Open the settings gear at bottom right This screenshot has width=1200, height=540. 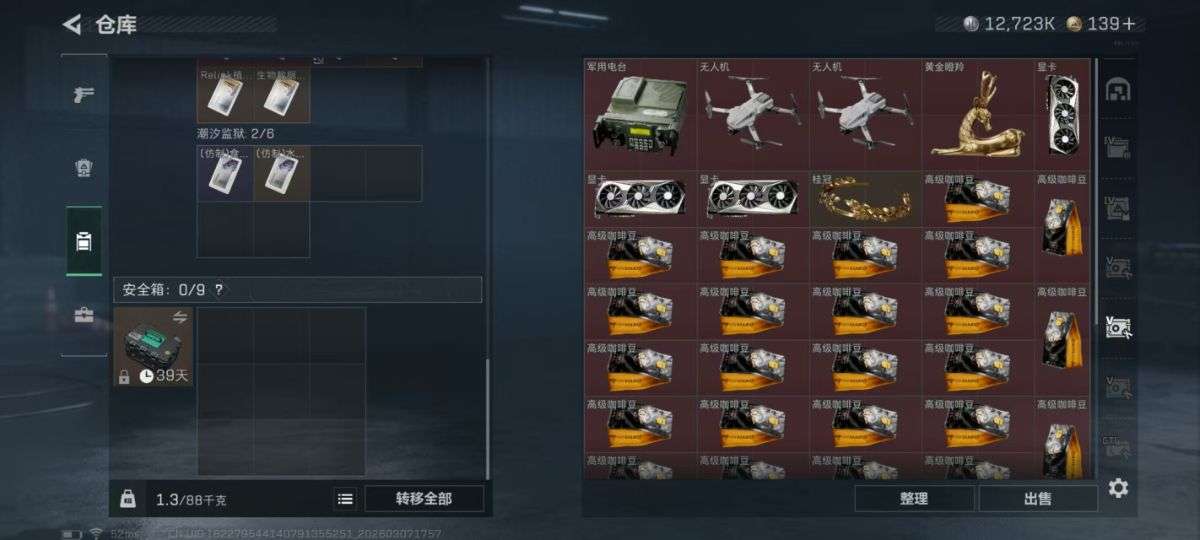coord(1118,488)
